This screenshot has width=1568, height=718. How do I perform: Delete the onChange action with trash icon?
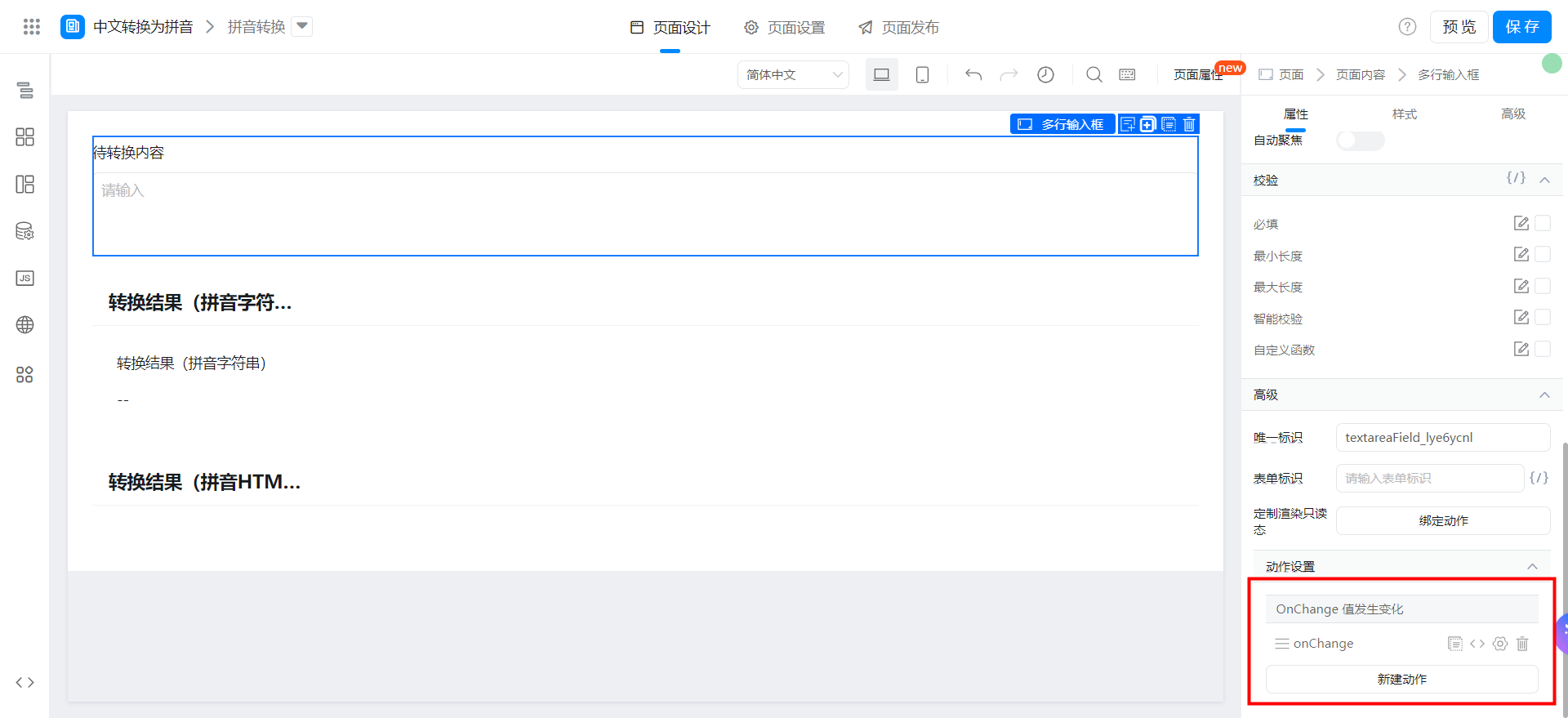point(1522,644)
